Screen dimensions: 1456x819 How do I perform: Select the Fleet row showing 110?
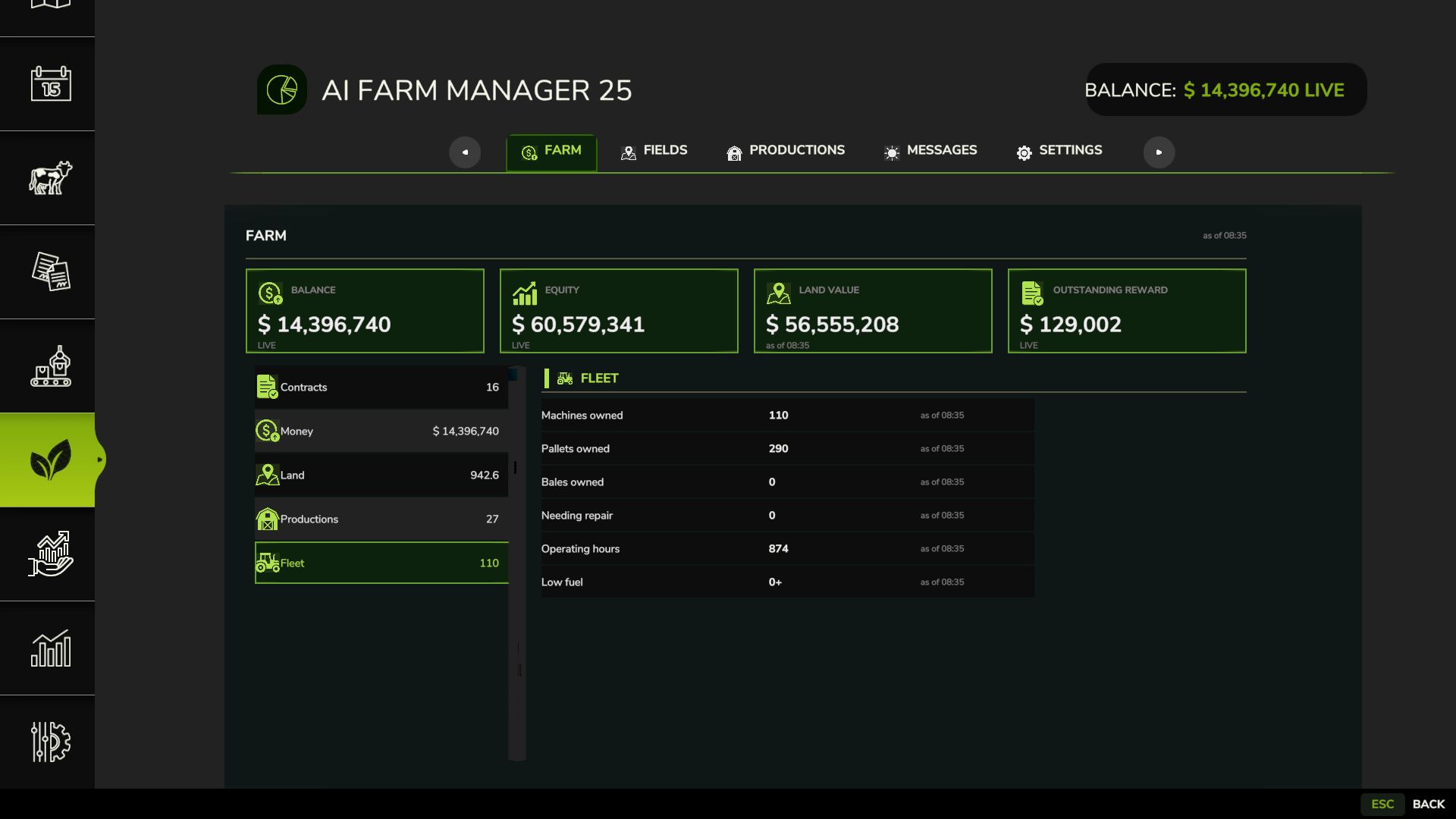click(381, 563)
